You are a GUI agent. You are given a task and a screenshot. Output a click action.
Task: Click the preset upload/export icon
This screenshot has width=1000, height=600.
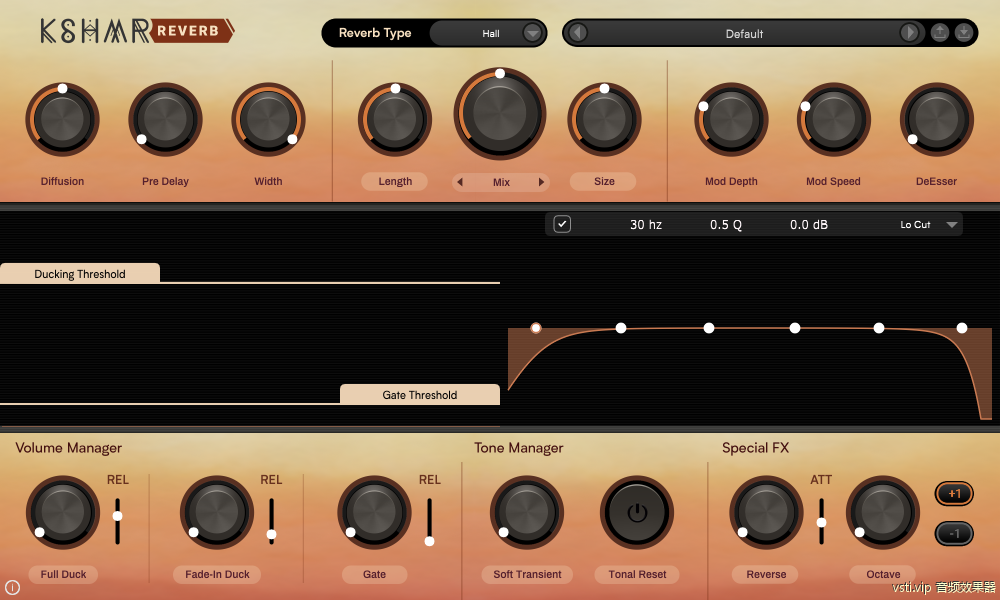click(x=939, y=33)
